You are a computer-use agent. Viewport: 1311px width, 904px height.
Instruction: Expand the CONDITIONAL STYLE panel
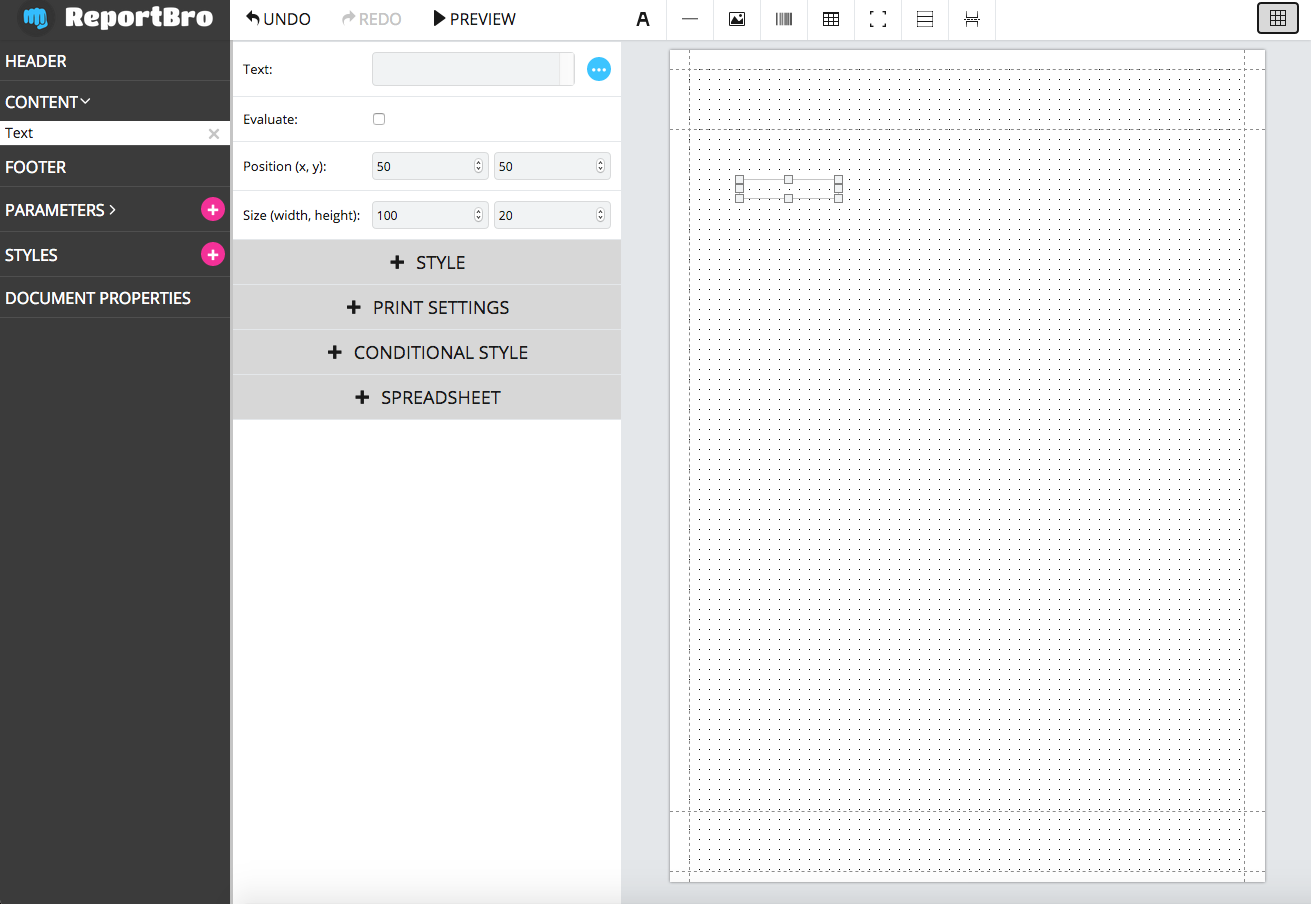(x=427, y=352)
